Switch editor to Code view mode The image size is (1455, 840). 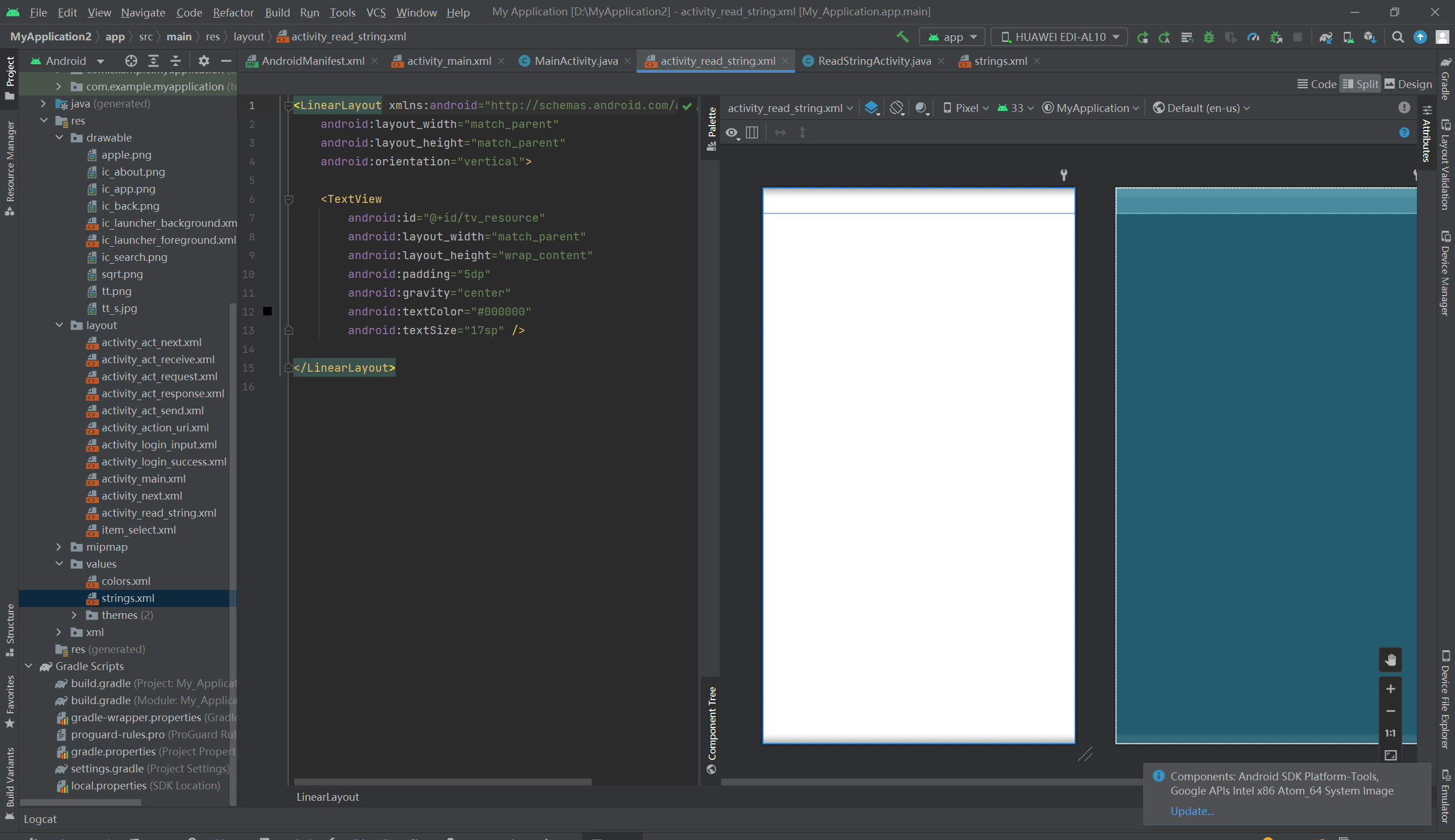click(1316, 84)
